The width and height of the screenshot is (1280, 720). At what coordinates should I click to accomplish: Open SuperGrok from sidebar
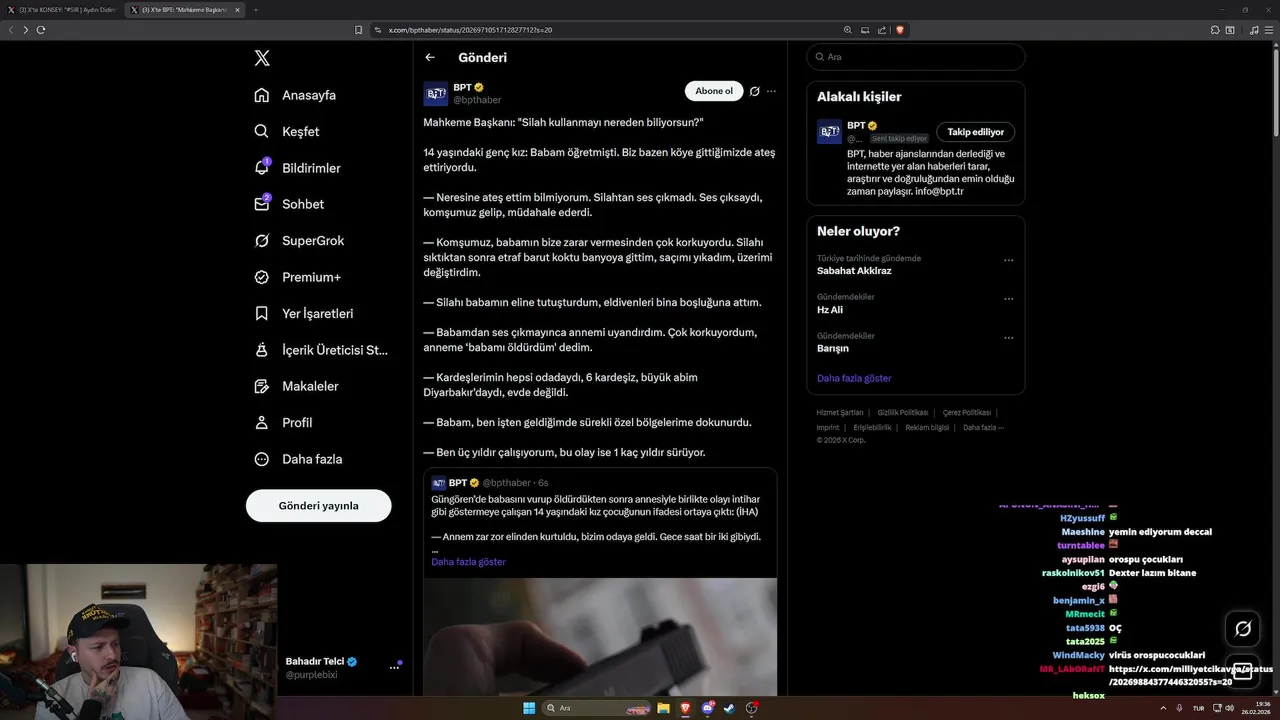[299, 241]
